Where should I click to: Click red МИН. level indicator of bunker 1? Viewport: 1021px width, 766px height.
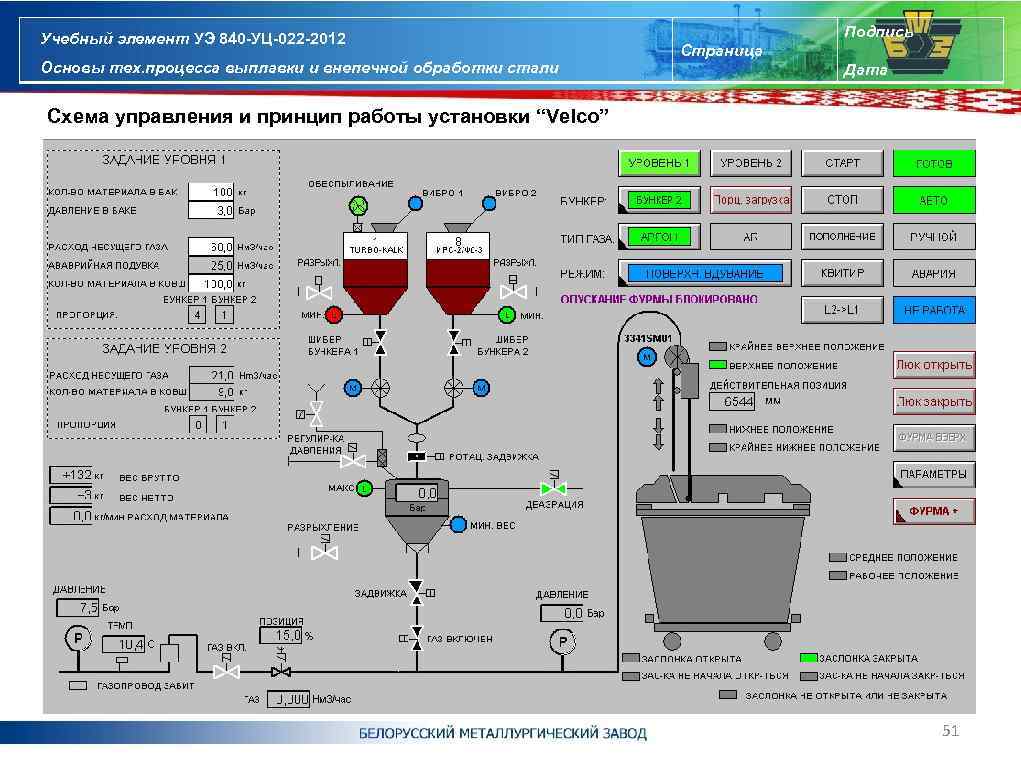pos(333,315)
